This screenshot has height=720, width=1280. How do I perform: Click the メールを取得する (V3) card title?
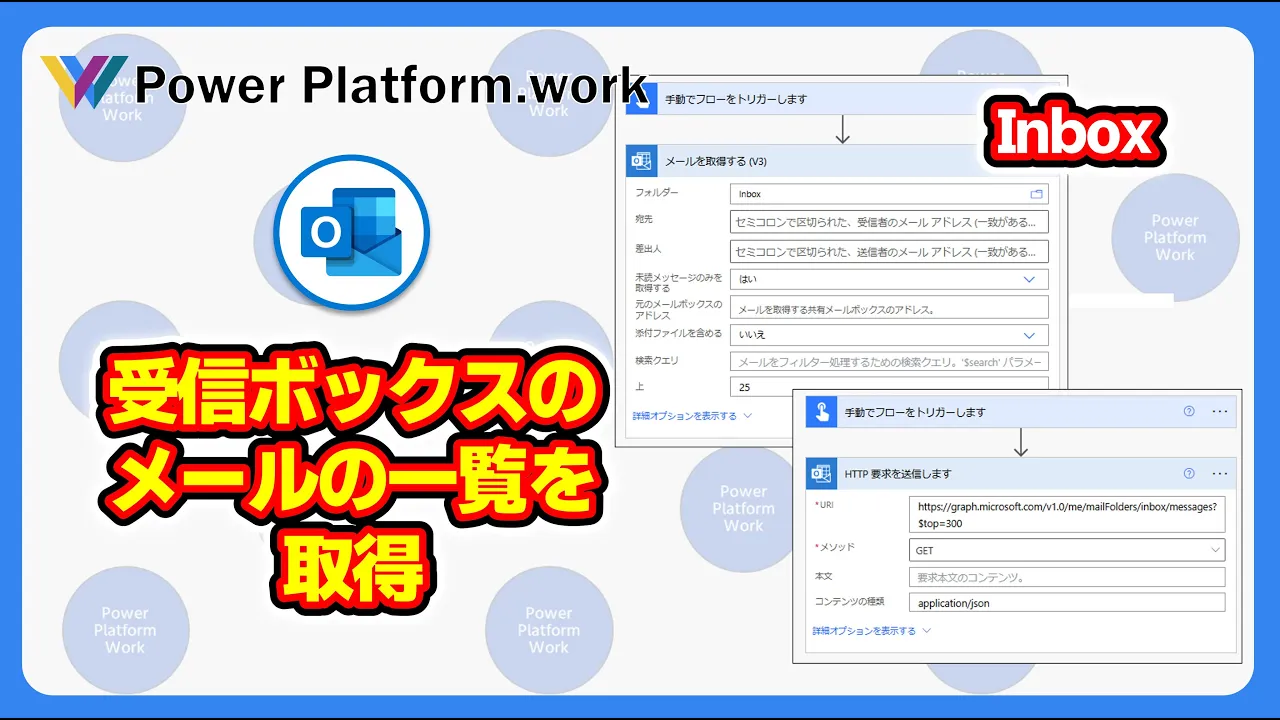pyautogui.click(x=716, y=161)
